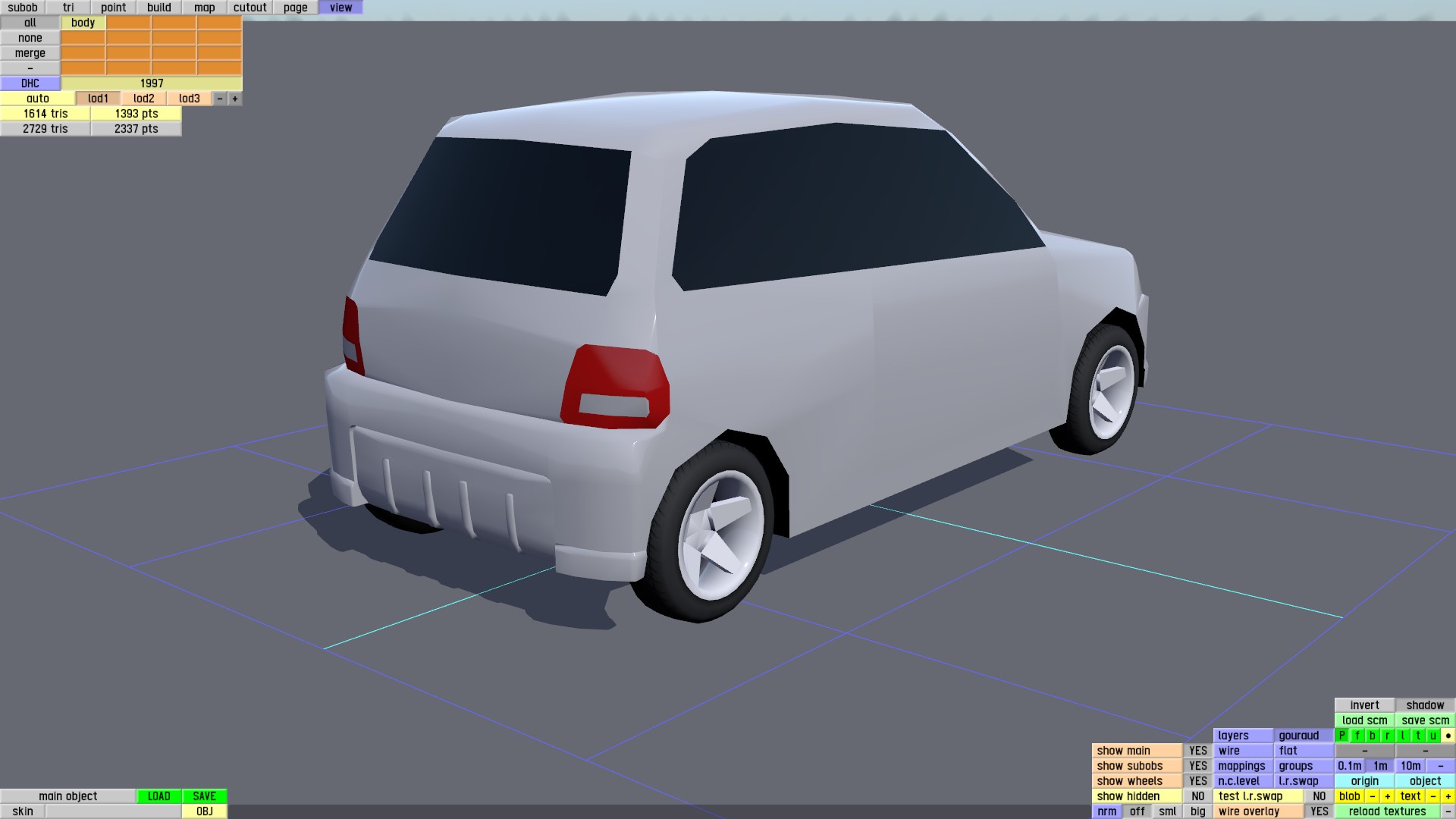Image resolution: width=1456 pixels, height=819 pixels.
Task: Toggle wire overlay YES value
Action: (x=1319, y=811)
